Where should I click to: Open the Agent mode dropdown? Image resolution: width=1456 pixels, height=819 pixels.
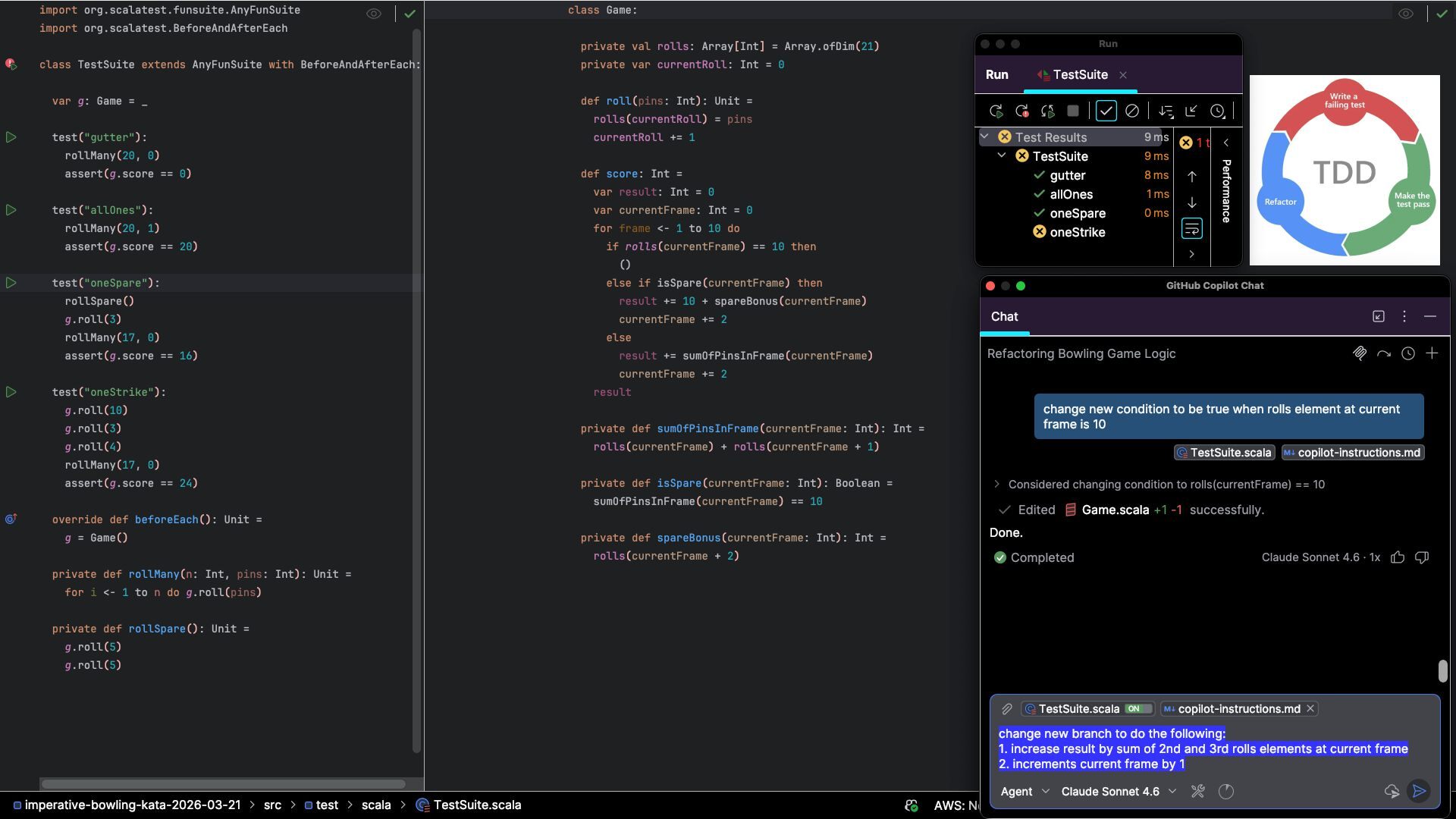pyautogui.click(x=1025, y=792)
